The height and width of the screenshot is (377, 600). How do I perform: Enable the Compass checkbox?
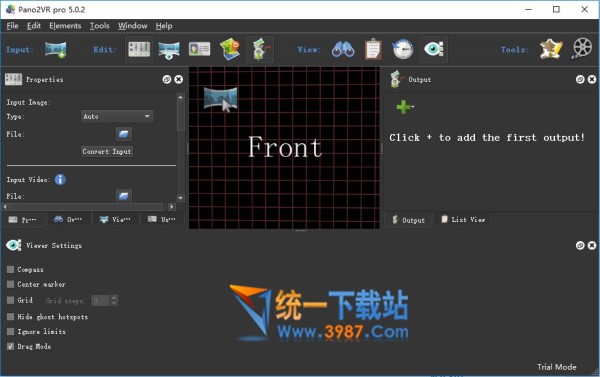click(10, 270)
